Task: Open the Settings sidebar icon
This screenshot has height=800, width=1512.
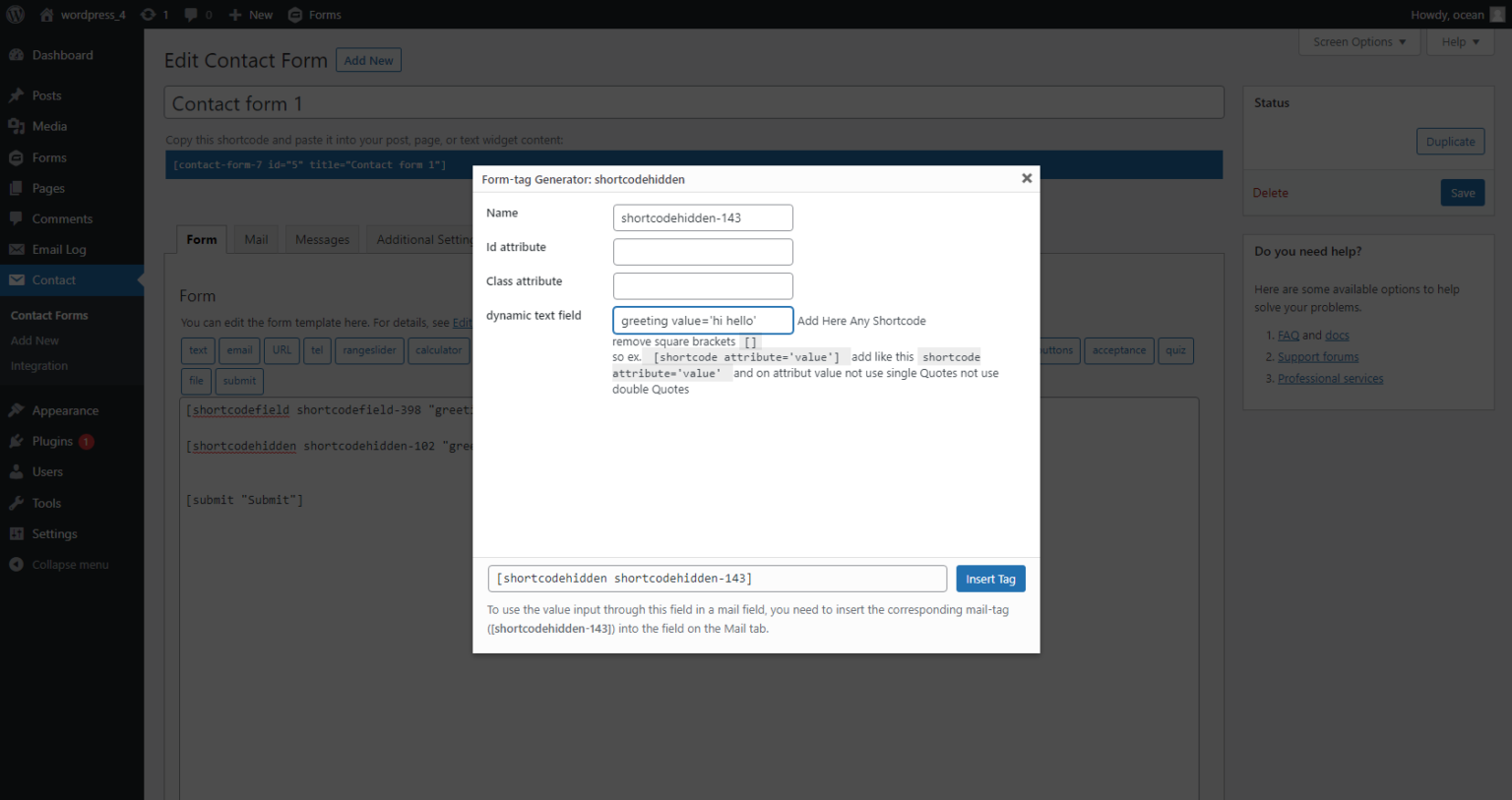Action: 17,533
